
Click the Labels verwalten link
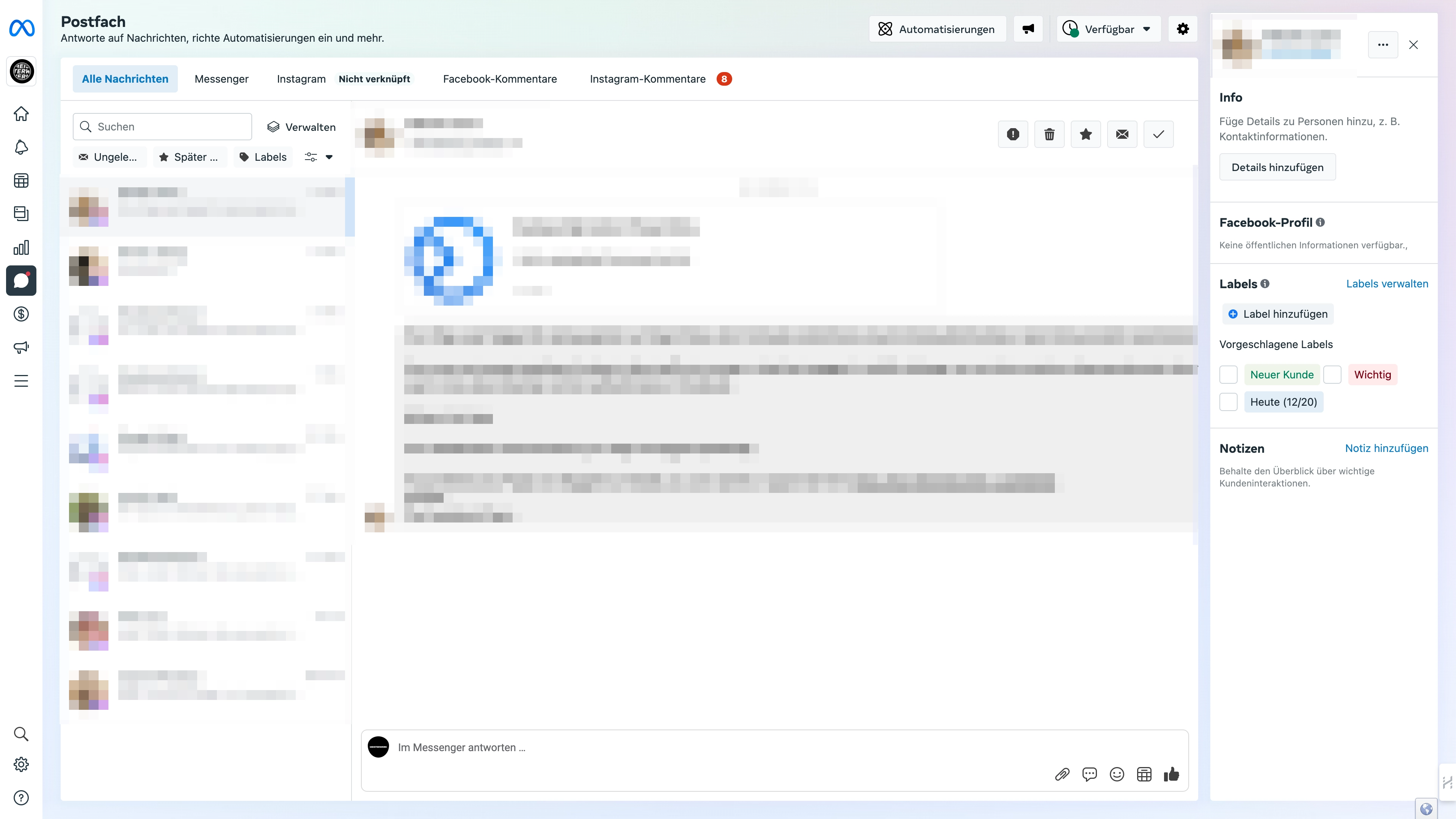pyautogui.click(x=1387, y=284)
